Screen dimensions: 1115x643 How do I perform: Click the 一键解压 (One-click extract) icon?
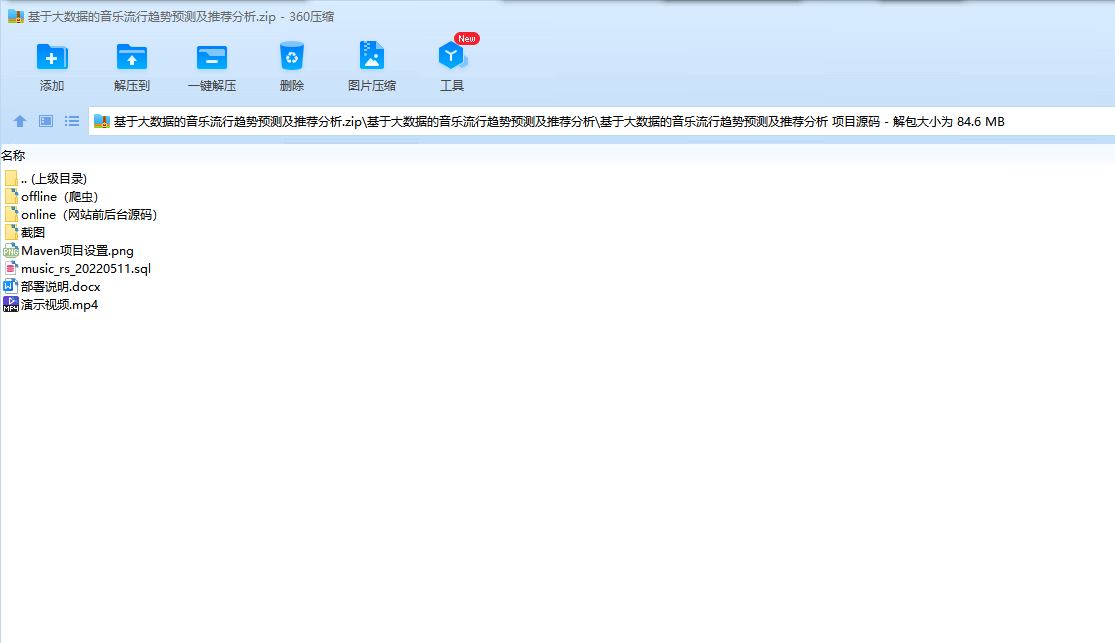coord(212,57)
